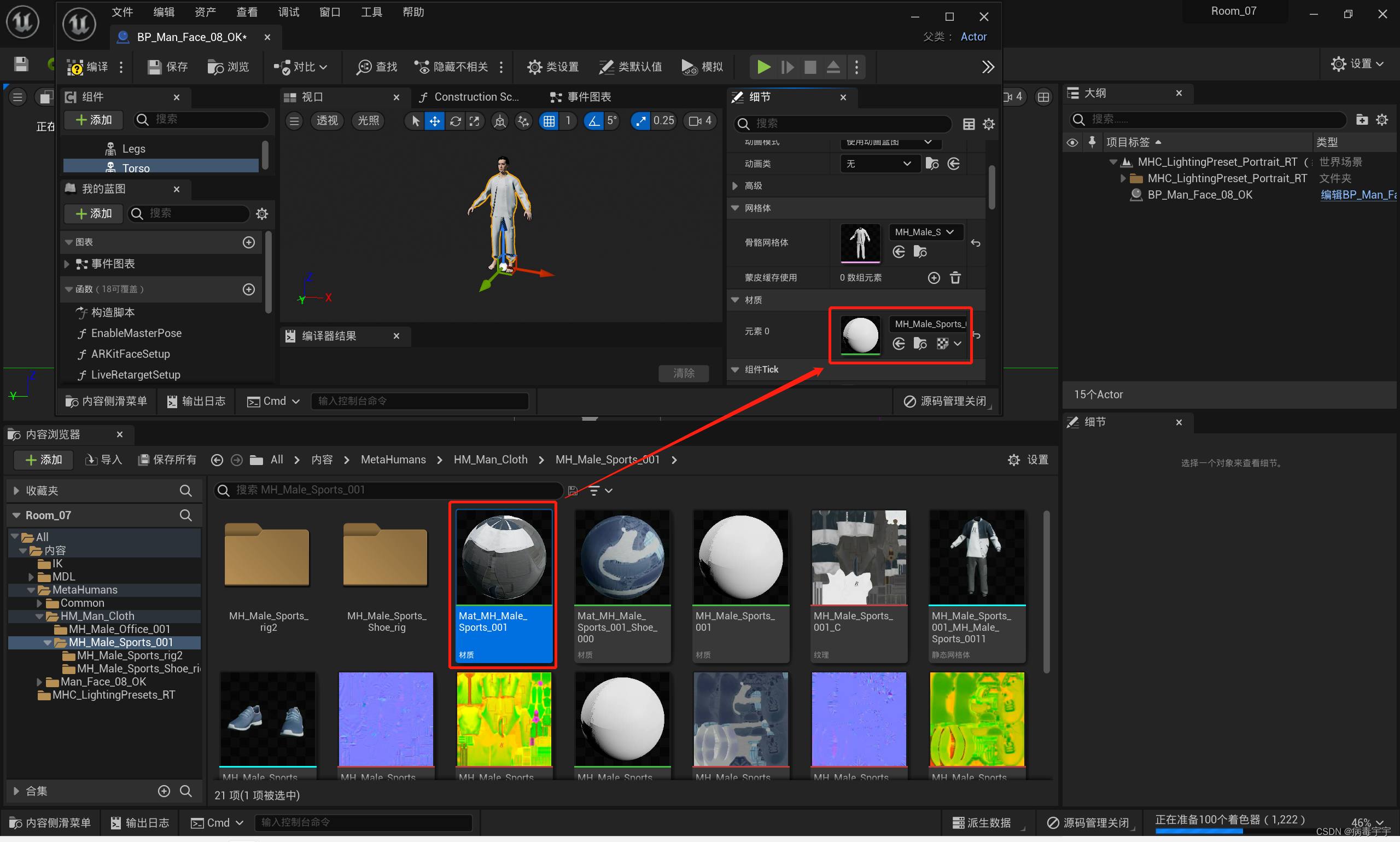Collapse the MH_Male_Sports_001 folder tree

(x=48, y=642)
